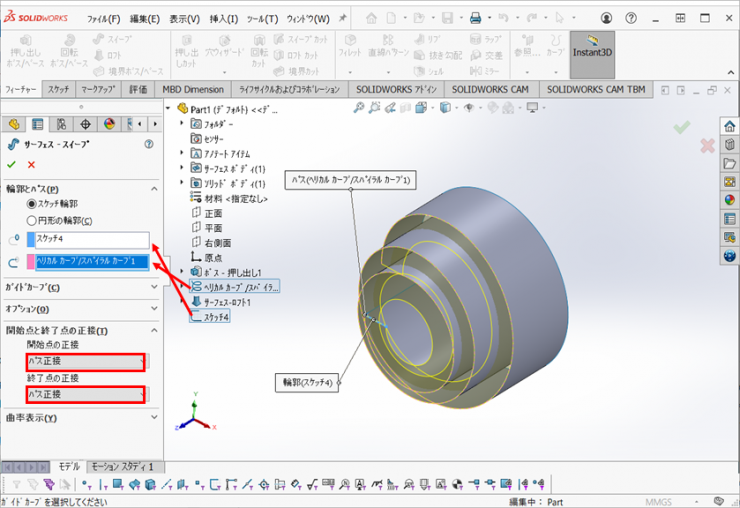Expand the ソリッドボディ(1) tree node

pos(182,184)
